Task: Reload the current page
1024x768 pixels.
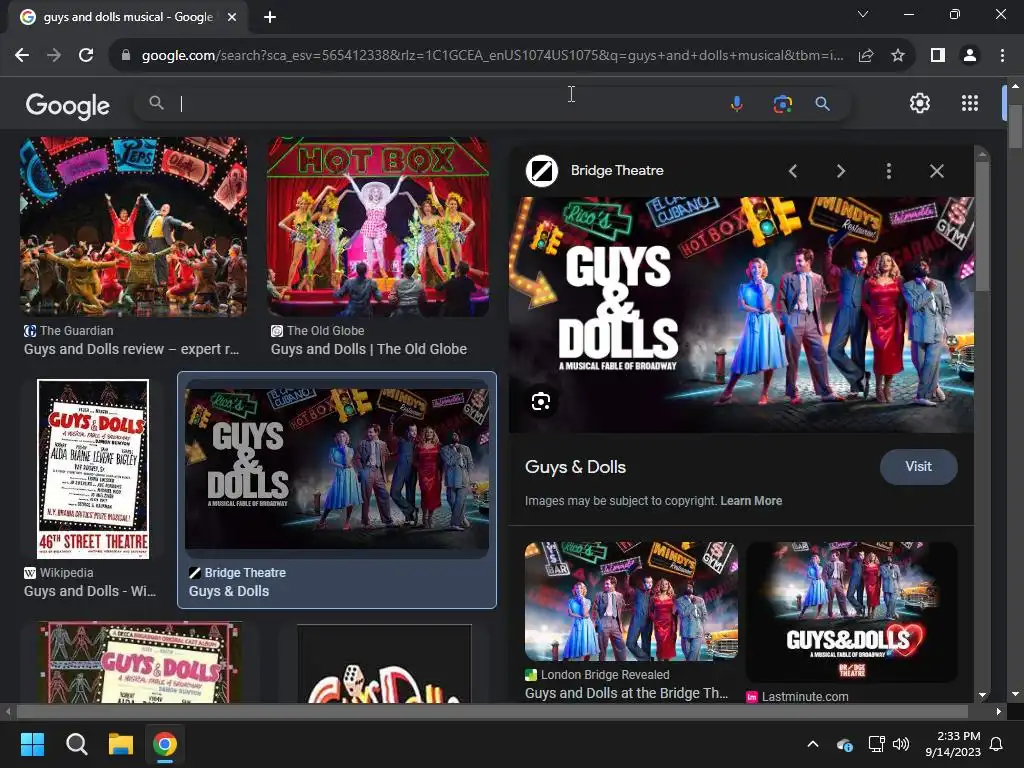Action: (86, 56)
